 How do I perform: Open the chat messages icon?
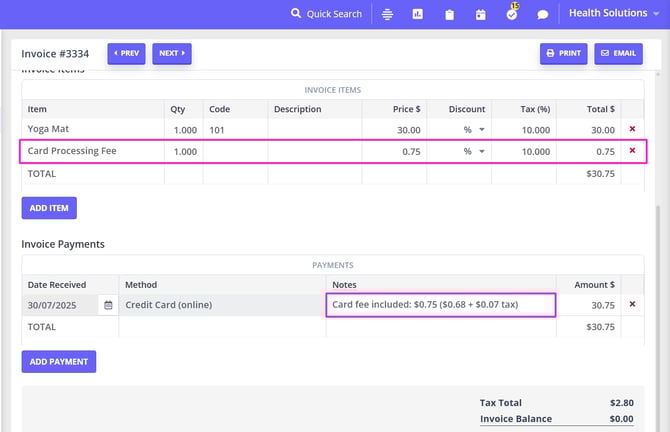pyautogui.click(x=542, y=14)
